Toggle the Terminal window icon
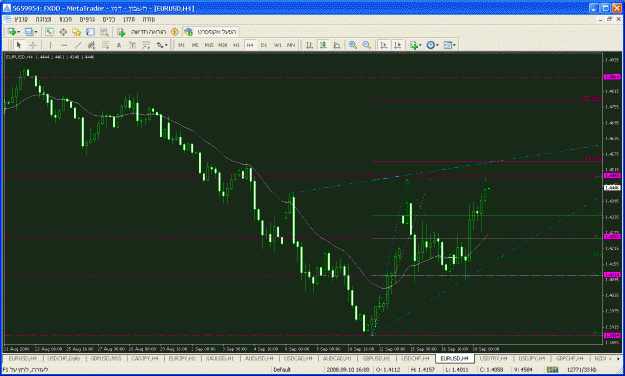This screenshot has width=625, height=376. (x=90, y=32)
